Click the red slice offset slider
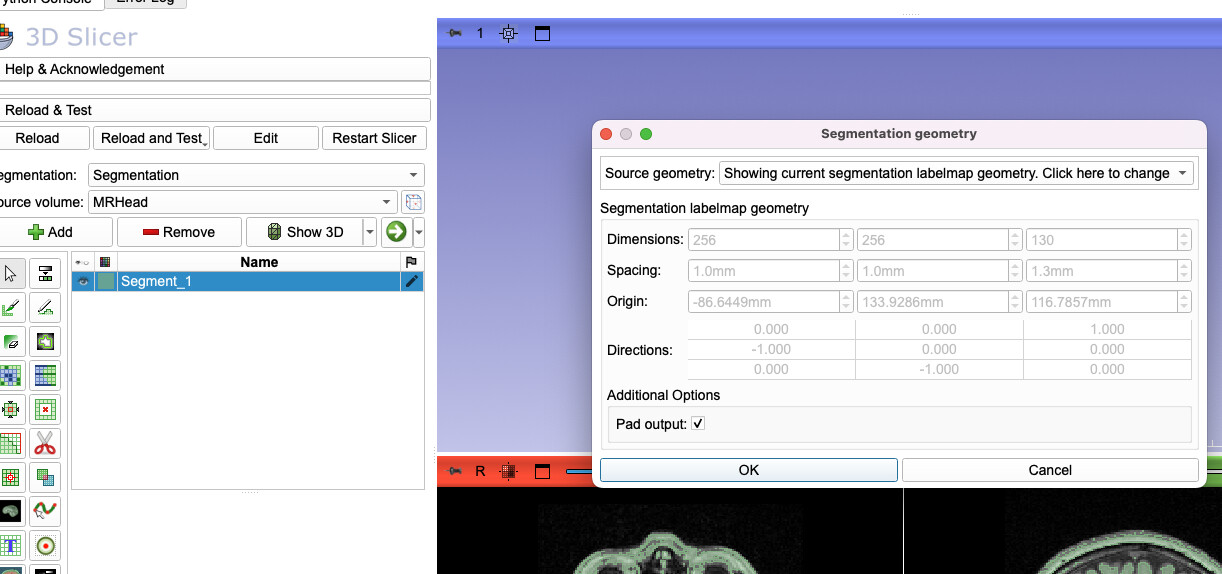 click(x=580, y=471)
